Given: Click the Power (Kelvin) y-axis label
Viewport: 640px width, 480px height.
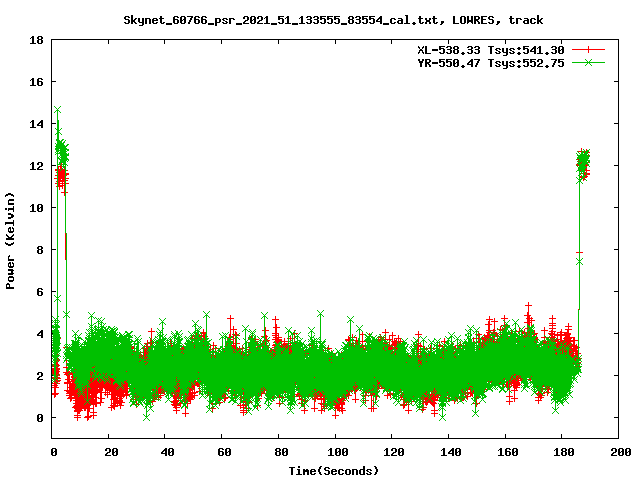Looking at the screenshot, I should tap(10, 241).
